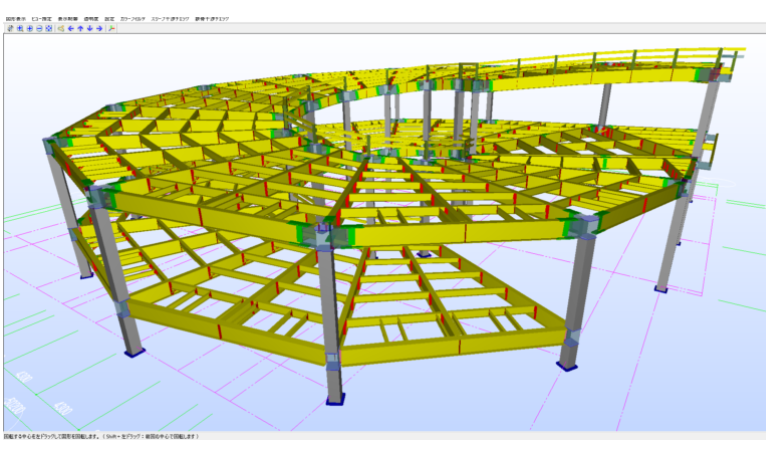Click the zoom in plus icon

(x=29, y=29)
